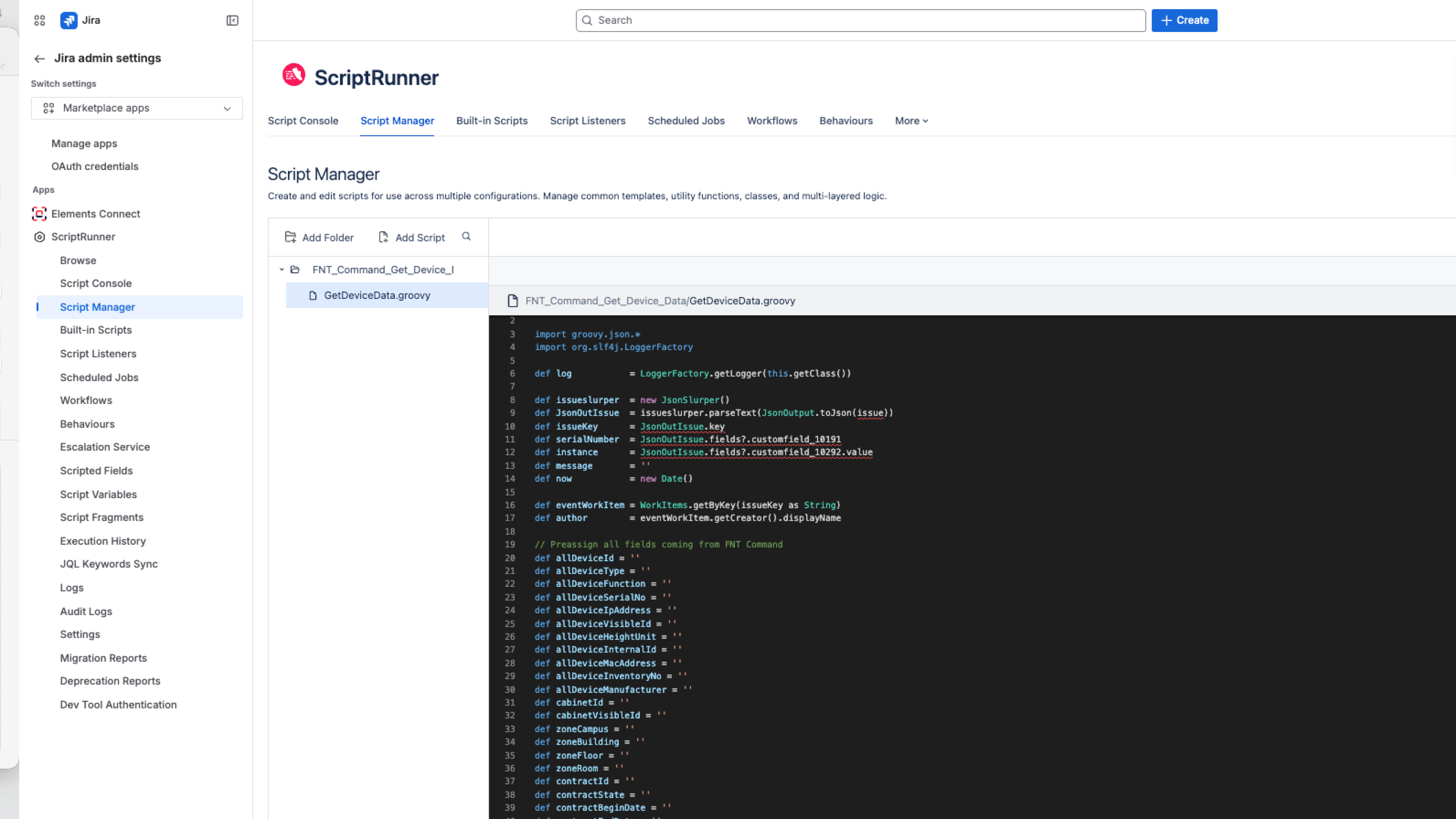1456x819 pixels.
Task: Click the Jira logo icon
Action: point(69,20)
